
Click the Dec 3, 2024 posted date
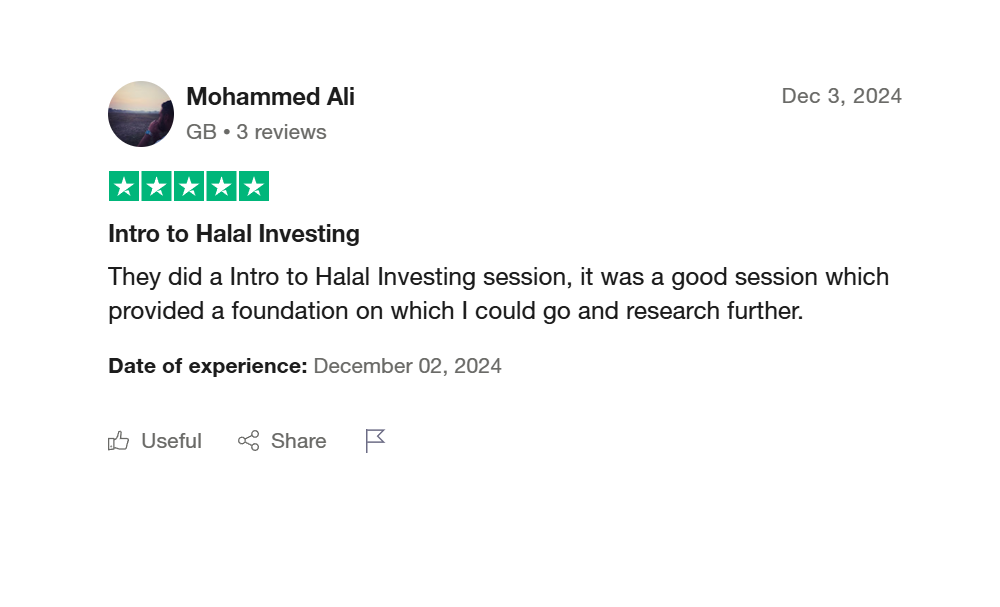coord(841,96)
